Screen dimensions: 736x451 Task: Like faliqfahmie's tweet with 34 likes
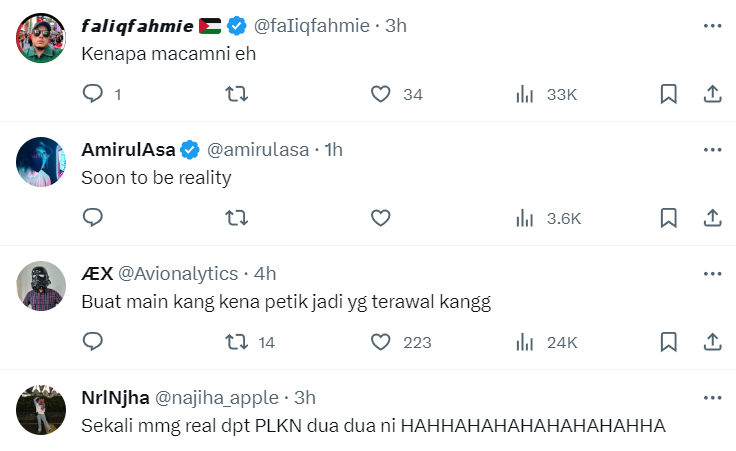tap(380, 94)
